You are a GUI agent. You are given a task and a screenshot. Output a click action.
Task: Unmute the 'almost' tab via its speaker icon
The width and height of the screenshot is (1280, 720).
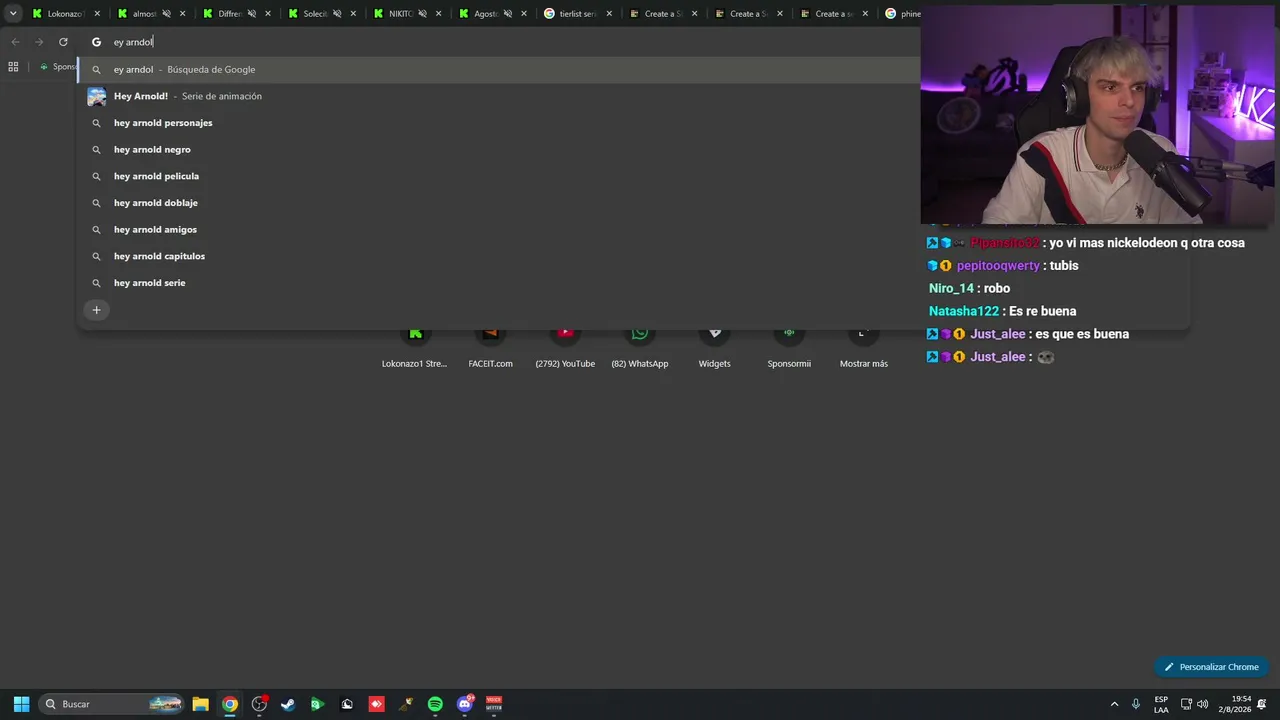(166, 14)
